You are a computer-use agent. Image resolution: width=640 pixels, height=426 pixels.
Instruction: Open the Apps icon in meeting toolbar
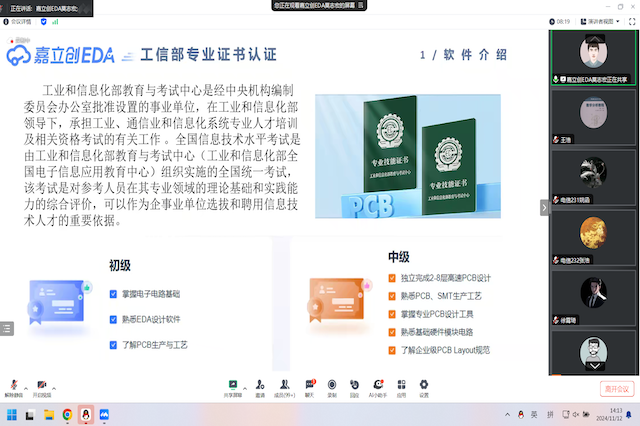pos(401,385)
